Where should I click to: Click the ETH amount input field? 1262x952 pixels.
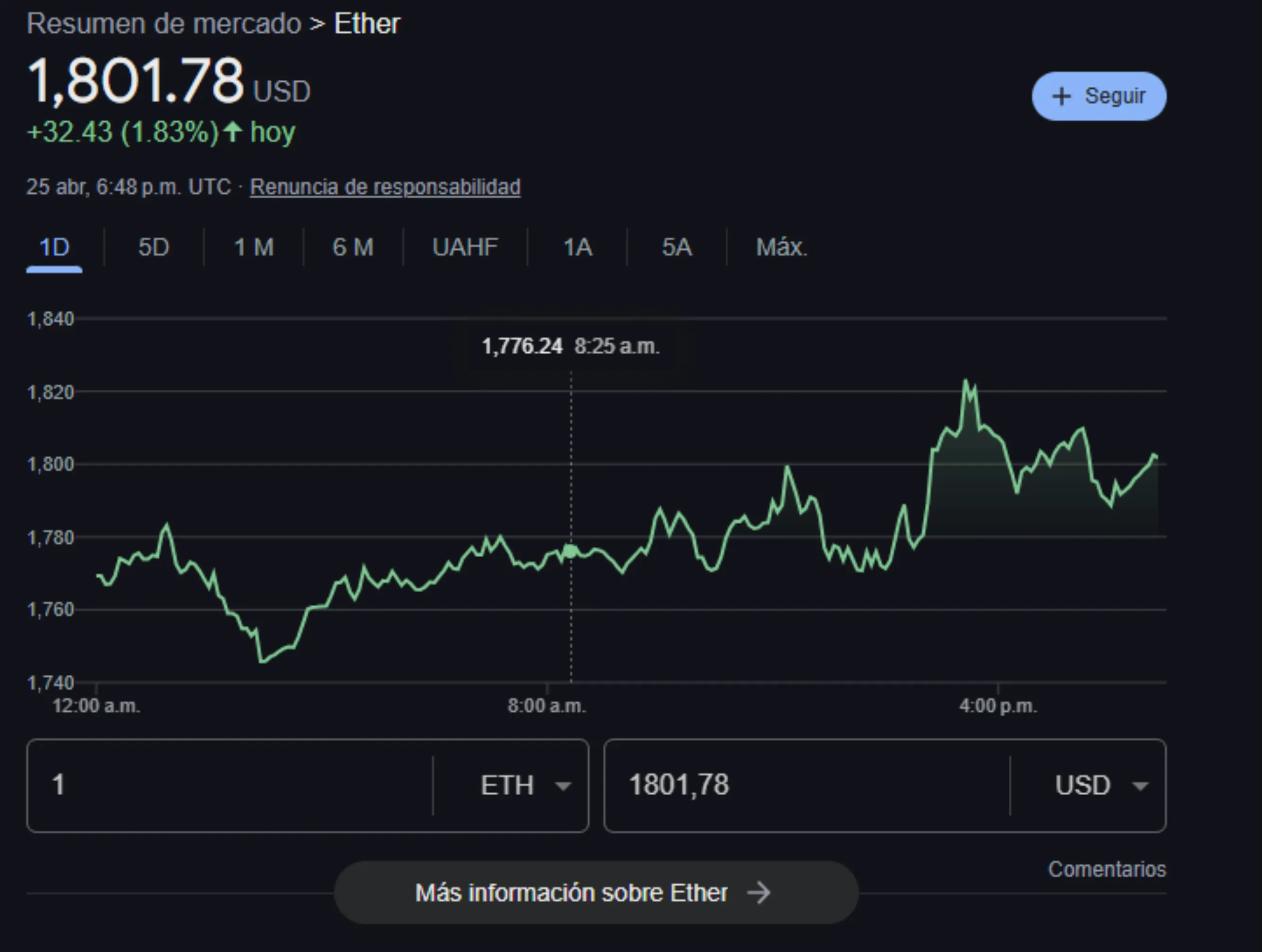pos(228,785)
